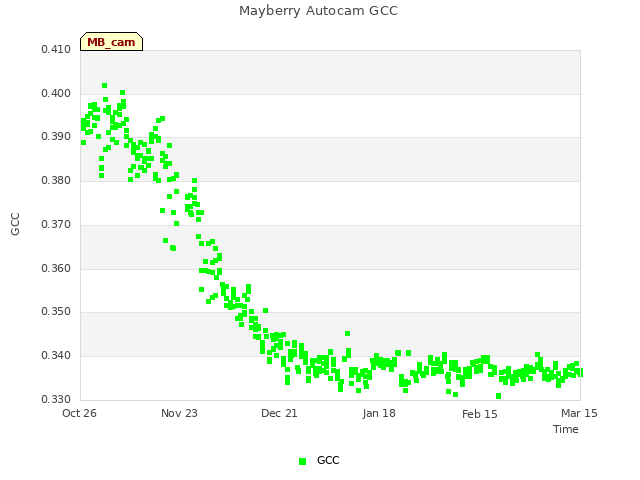The image size is (640, 480).
Task: Click the y-axis value 0.360
Action: 56,269
